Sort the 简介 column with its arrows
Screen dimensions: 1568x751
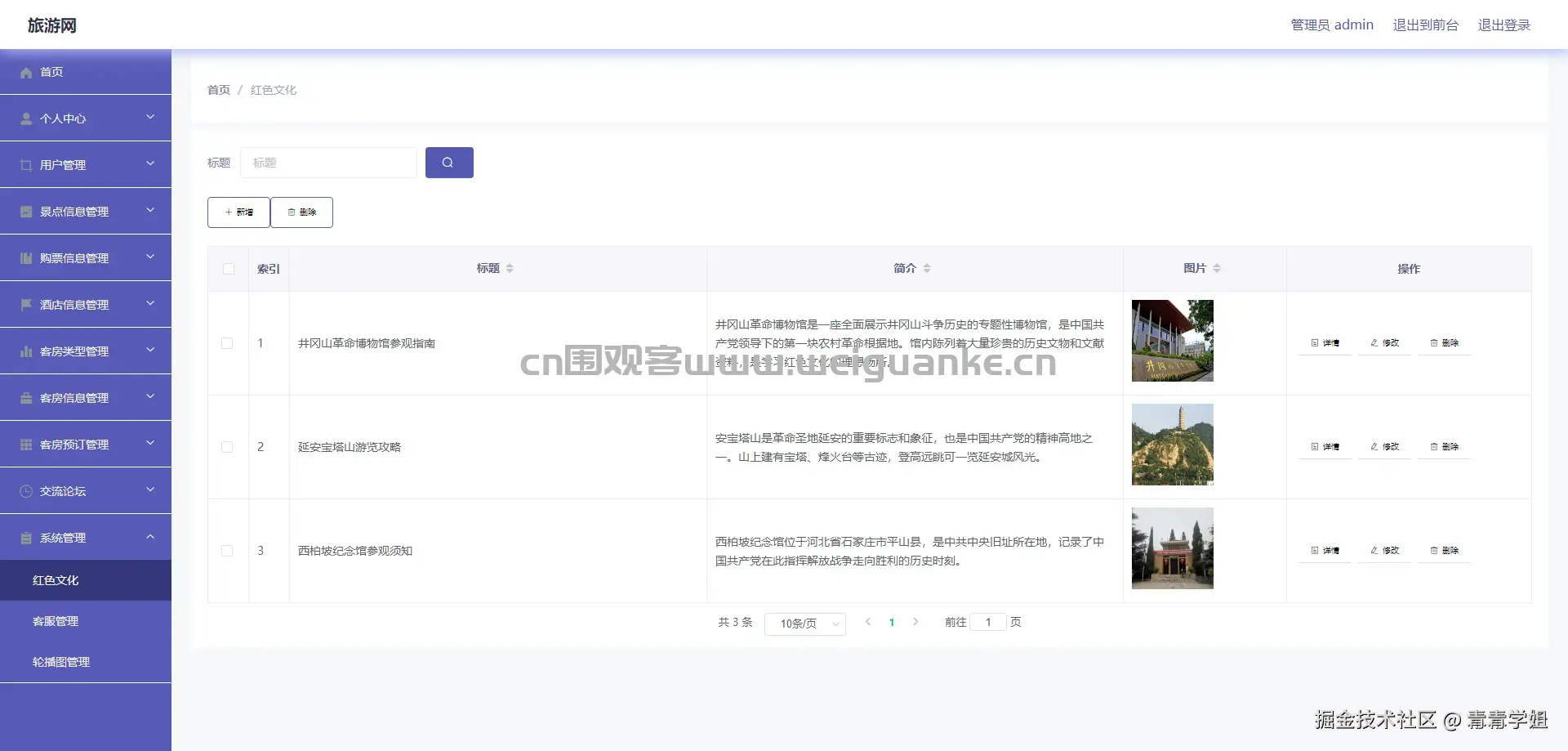click(927, 268)
